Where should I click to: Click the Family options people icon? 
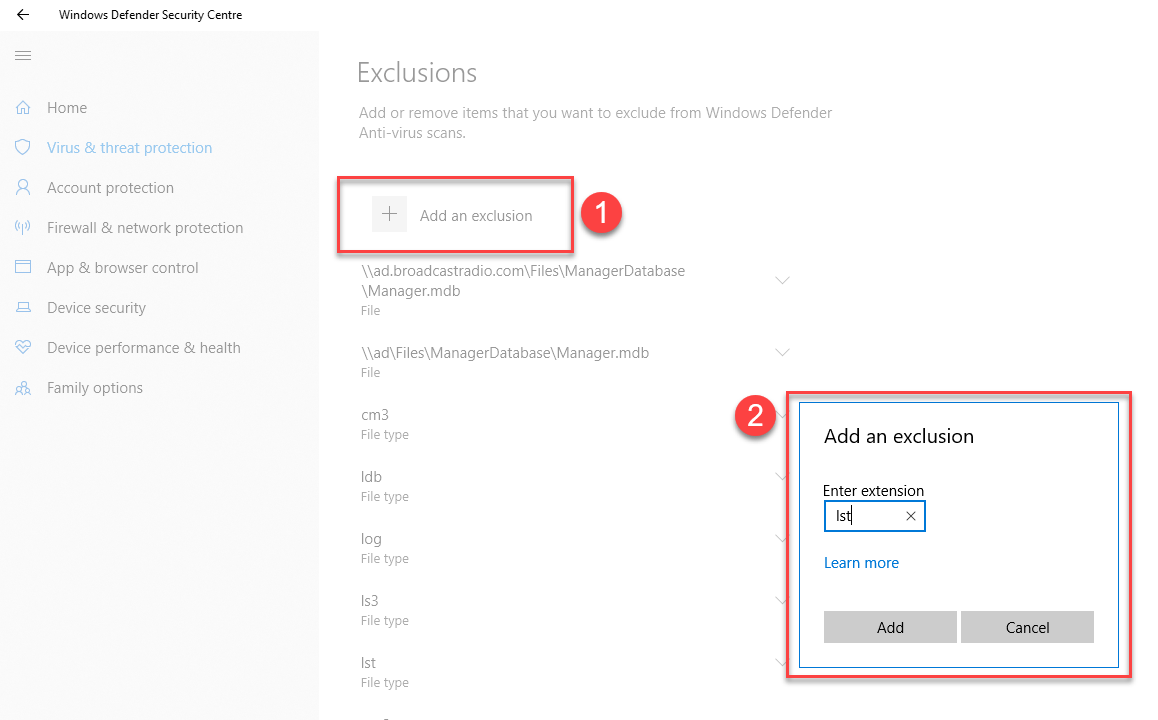(x=23, y=388)
